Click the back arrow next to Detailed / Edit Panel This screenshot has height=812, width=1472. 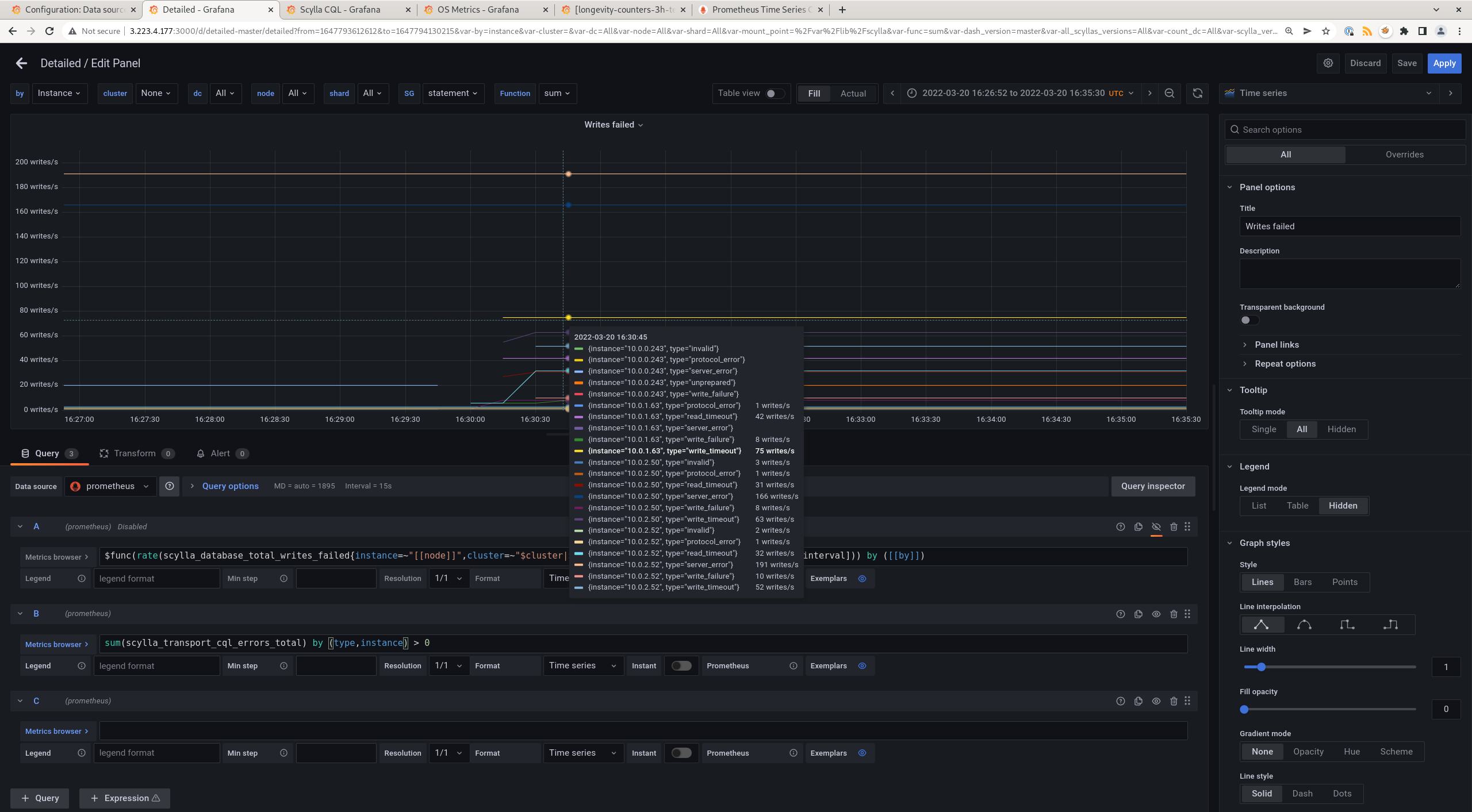pyautogui.click(x=21, y=63)
